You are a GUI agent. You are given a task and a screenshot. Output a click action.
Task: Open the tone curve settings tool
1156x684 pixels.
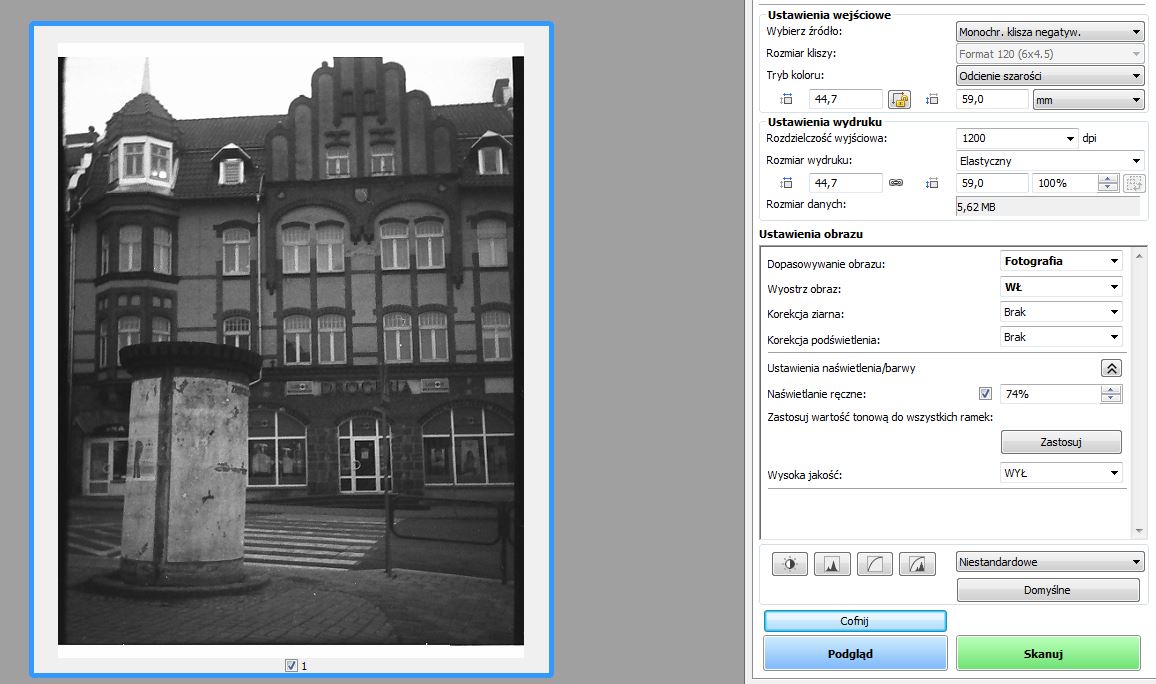coord(874,565)
